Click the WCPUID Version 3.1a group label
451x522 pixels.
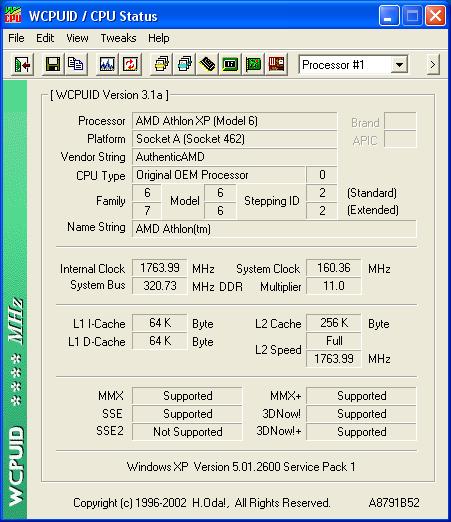click(x=109, y=95)
